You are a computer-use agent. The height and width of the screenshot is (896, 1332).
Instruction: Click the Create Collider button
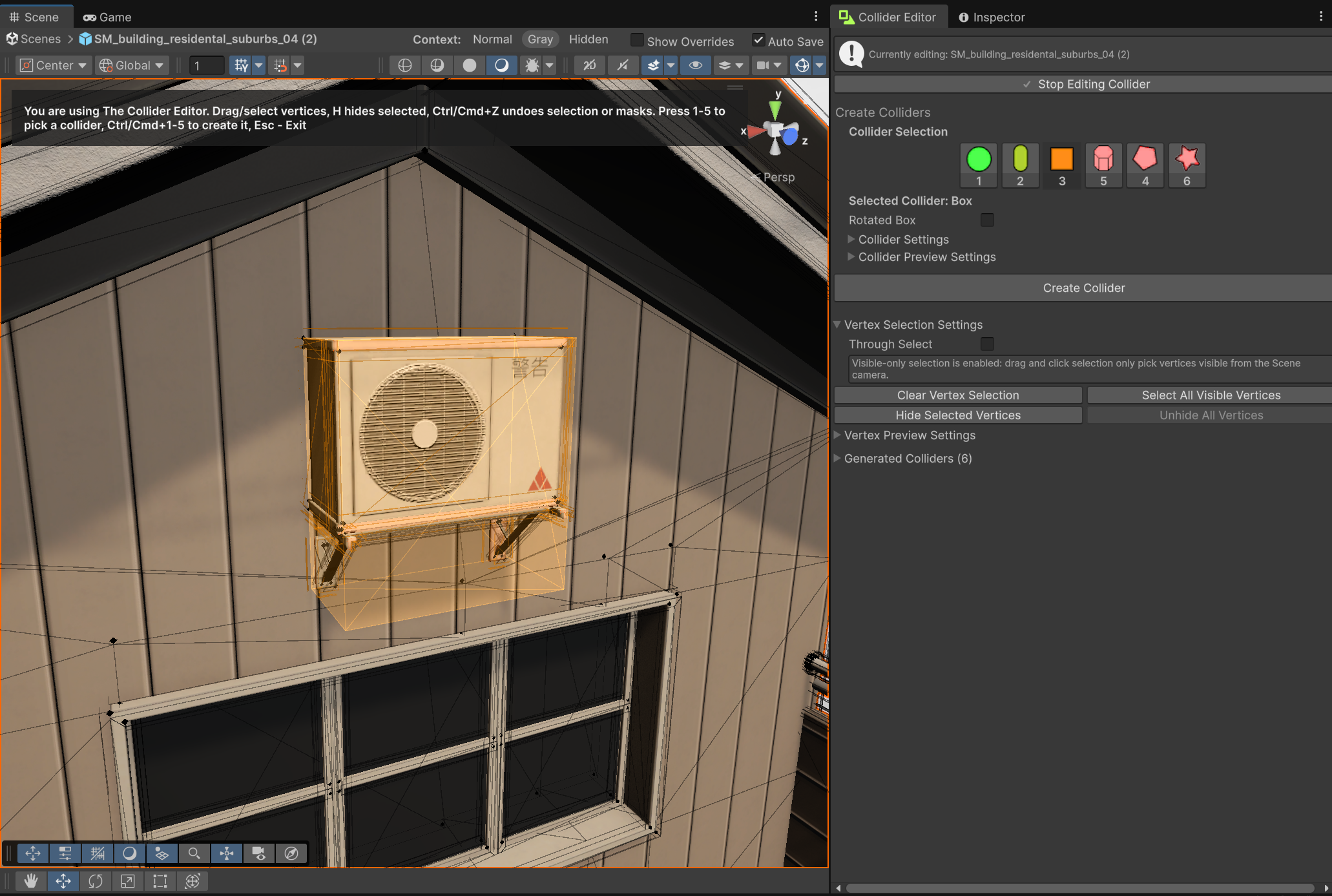click(x=1083, y=288)
